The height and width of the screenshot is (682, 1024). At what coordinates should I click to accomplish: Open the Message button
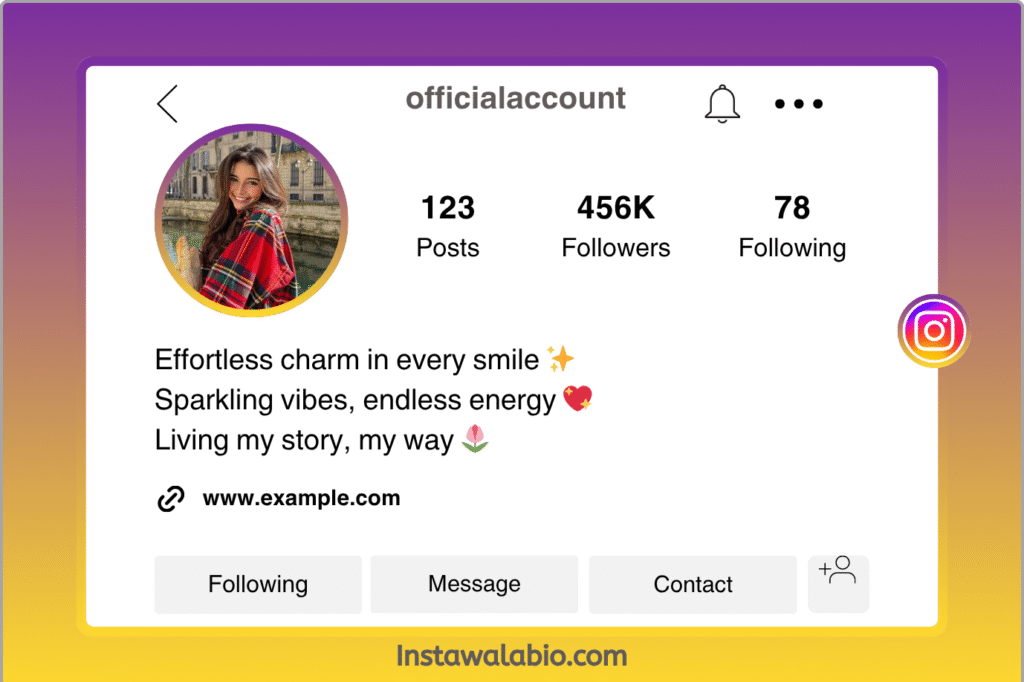(474, 584)
